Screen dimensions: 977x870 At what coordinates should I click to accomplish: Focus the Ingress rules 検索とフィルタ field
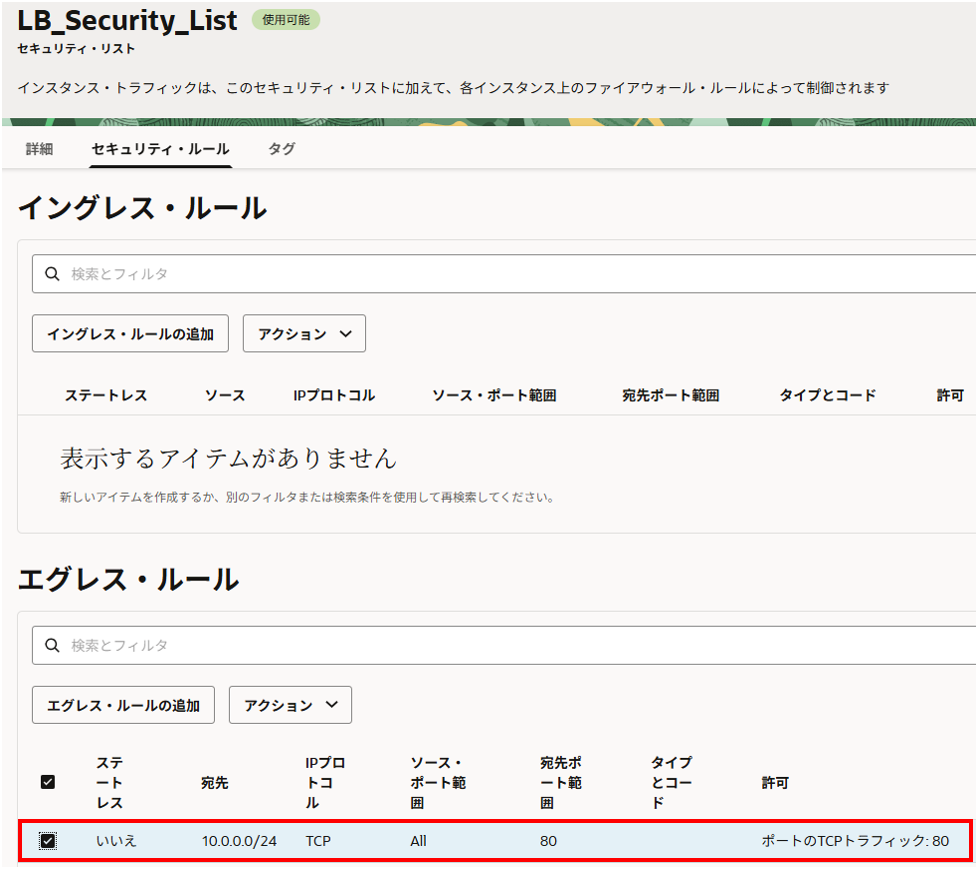click(500, 274)
